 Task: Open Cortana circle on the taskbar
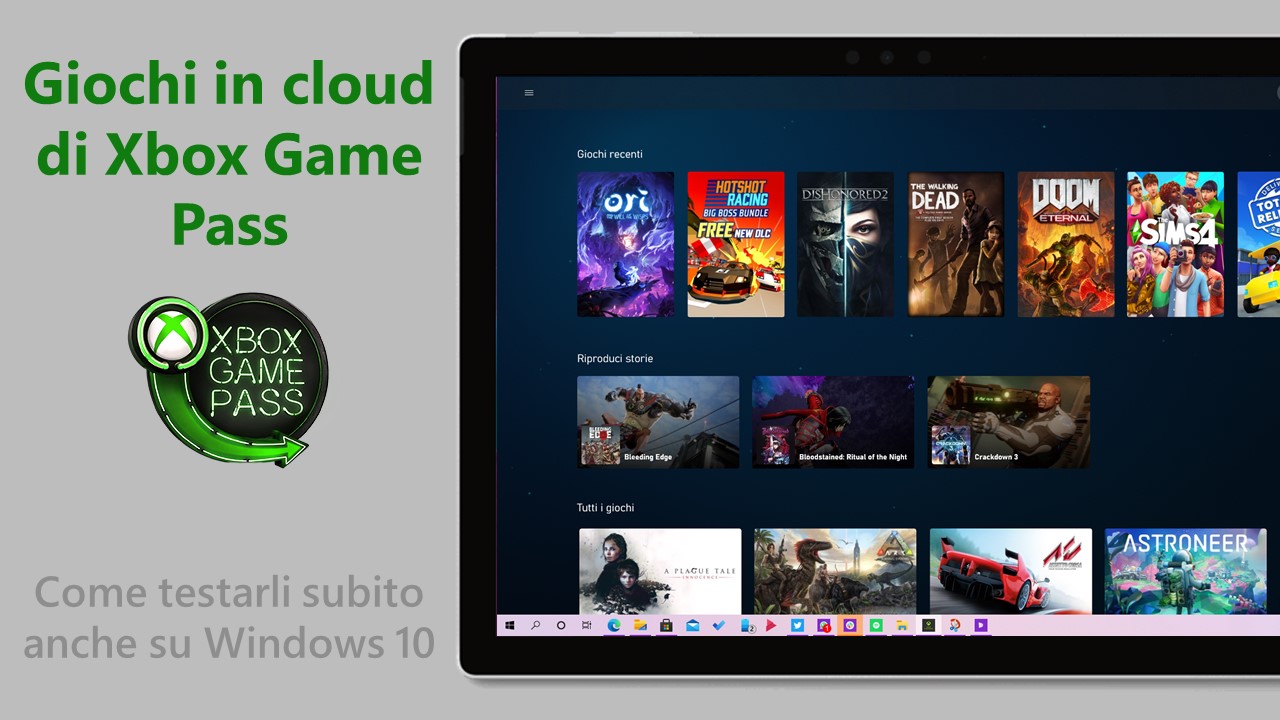[561, 625]
